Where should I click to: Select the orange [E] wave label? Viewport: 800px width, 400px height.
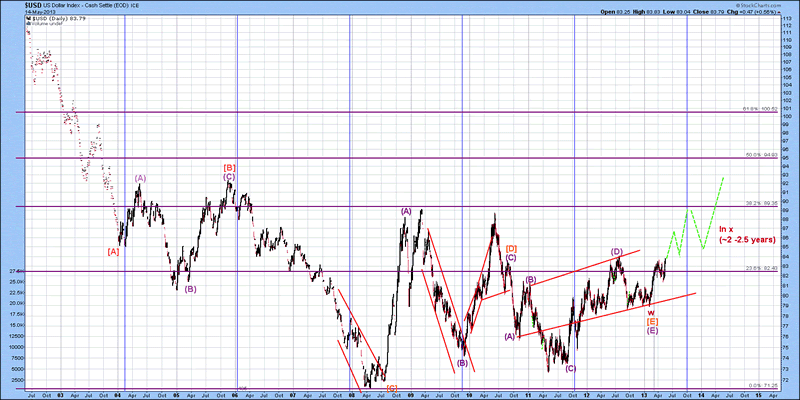(x=652, y=321)
